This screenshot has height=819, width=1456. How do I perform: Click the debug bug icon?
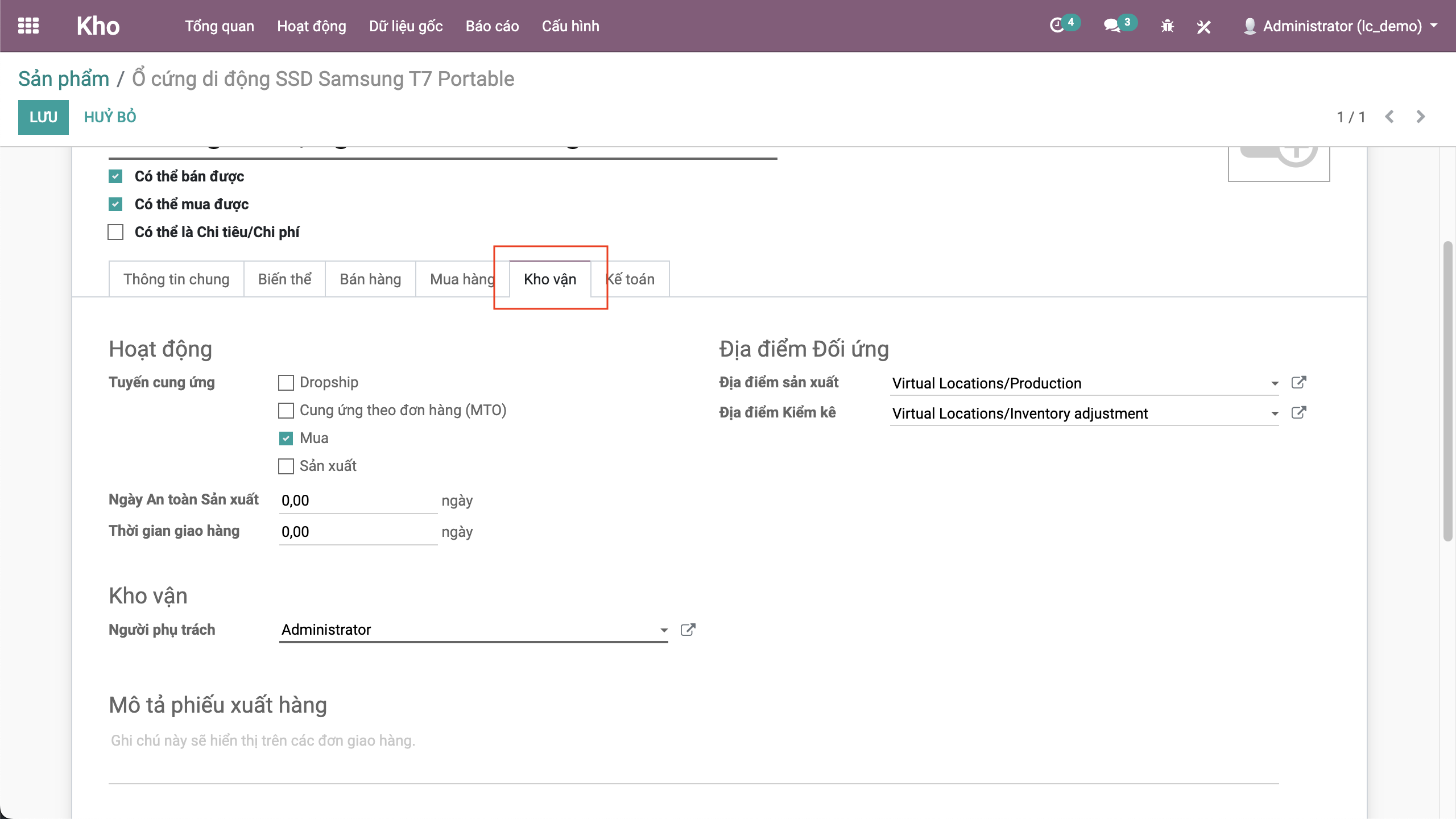pyautogui.click(x=1167, y=26)
